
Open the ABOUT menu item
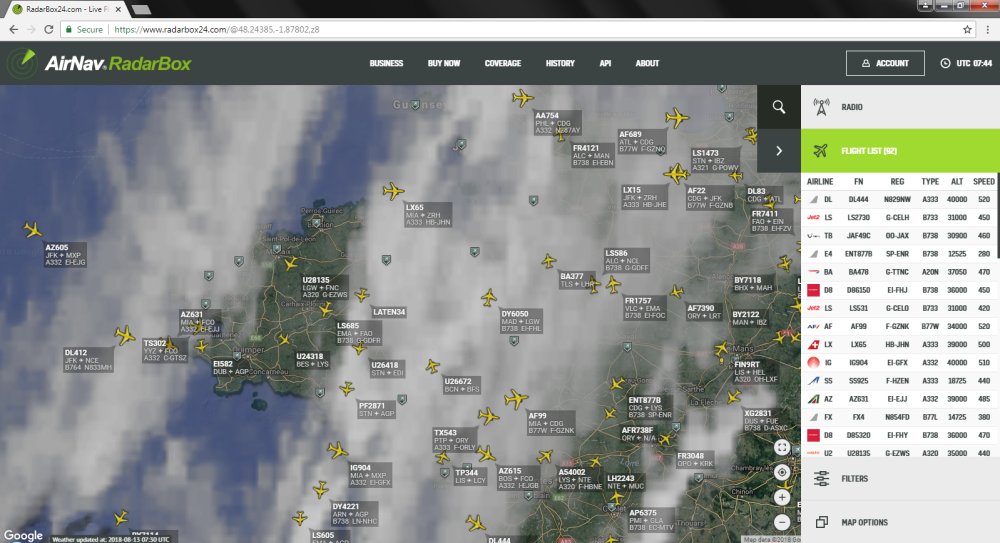pos(647,63)
